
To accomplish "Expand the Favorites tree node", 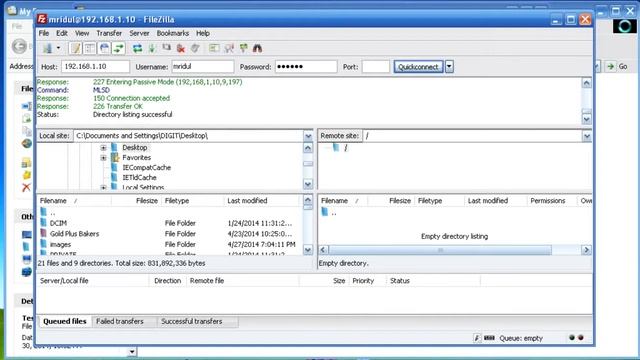I will (103, 158).
